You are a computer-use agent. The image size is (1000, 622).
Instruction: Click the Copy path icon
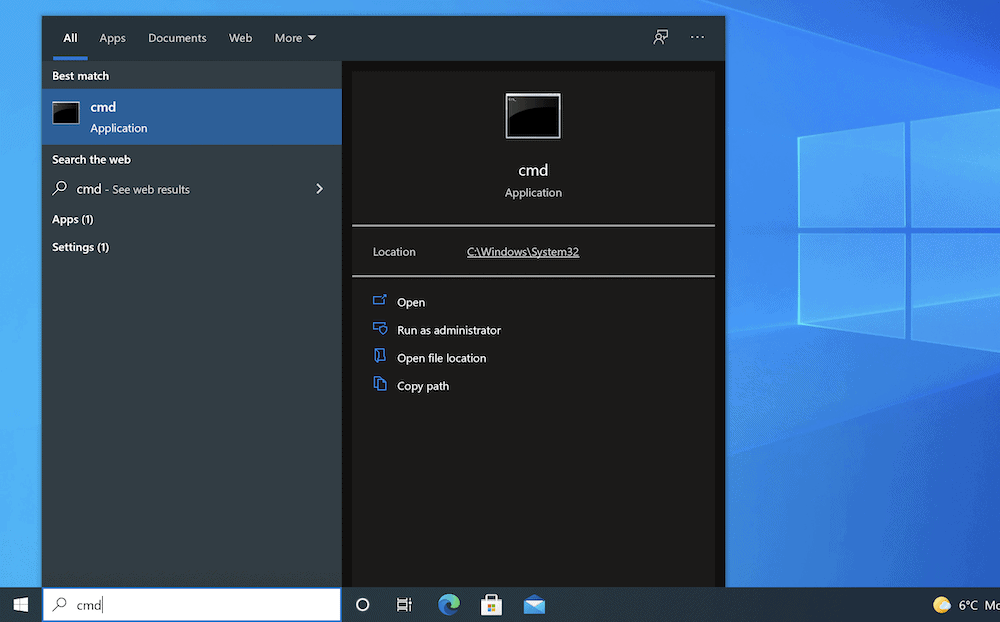380,383
